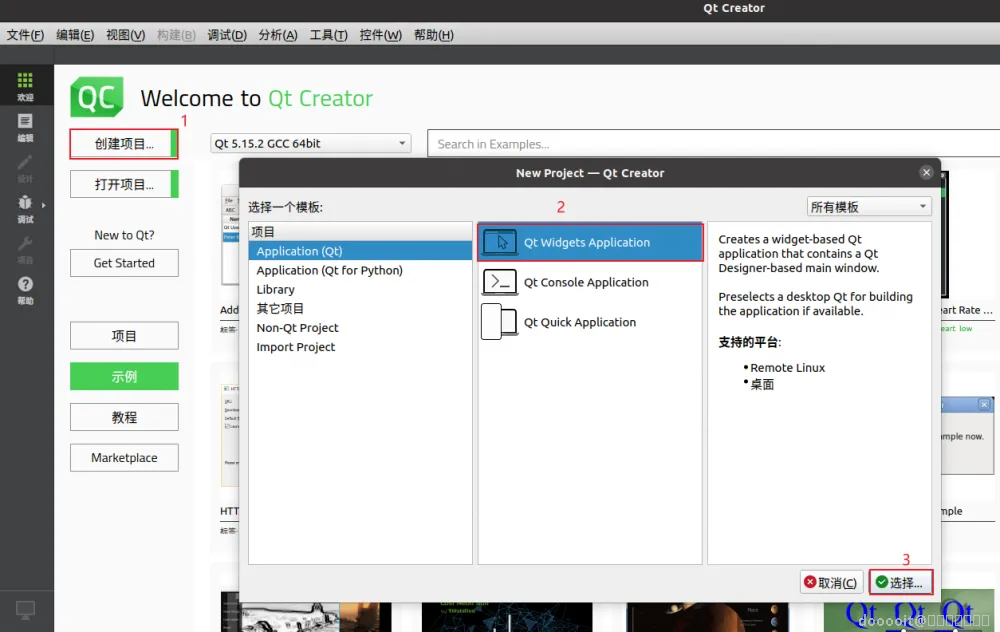Image resolution: width=1000 pixels, height=632 pixels.
Task: Select the 其它项目 category
Action: click(360, 308)
